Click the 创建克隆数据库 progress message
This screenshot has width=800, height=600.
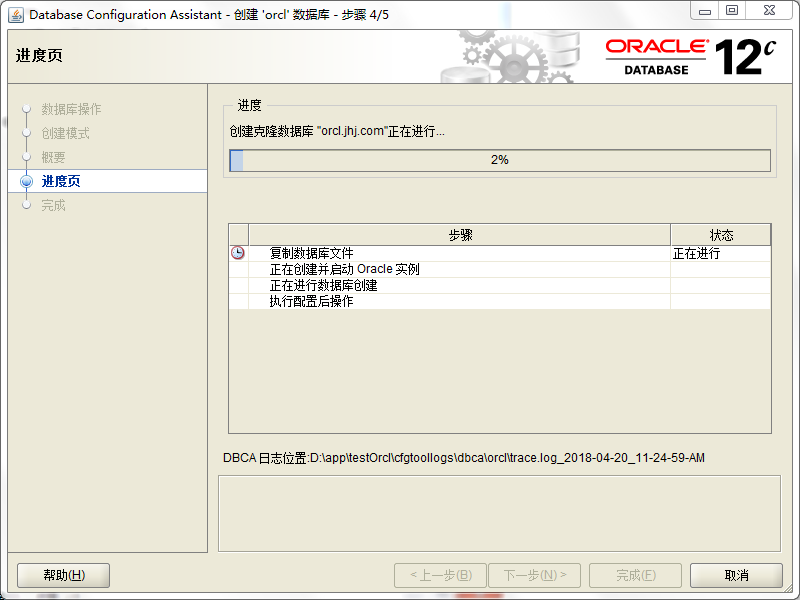[337, 131]
